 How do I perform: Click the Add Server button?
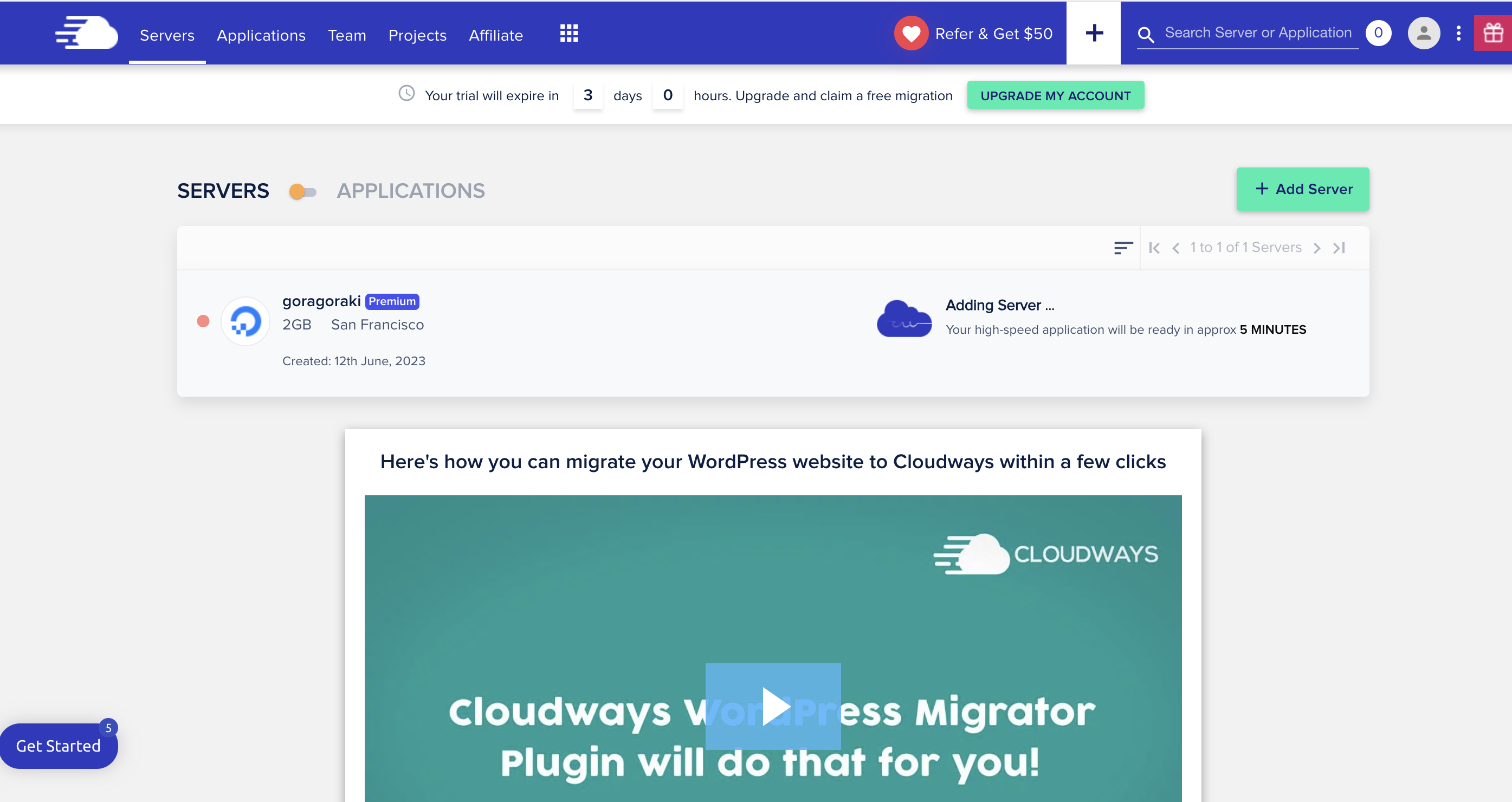pyautogui.click(x=1302, y=189)
